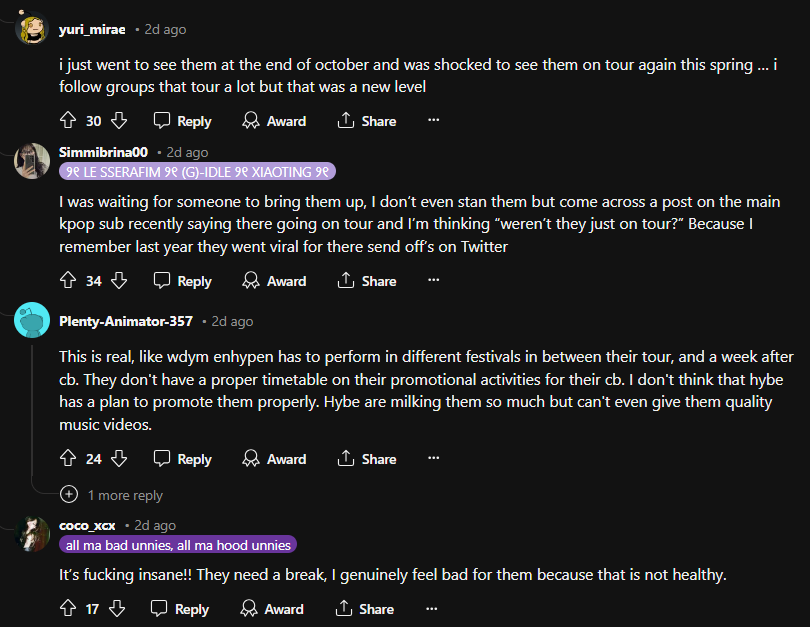Viewport: 810px width, 627px height.
Task: Share coco_xcx's comment
Action: tap(365, 609)
